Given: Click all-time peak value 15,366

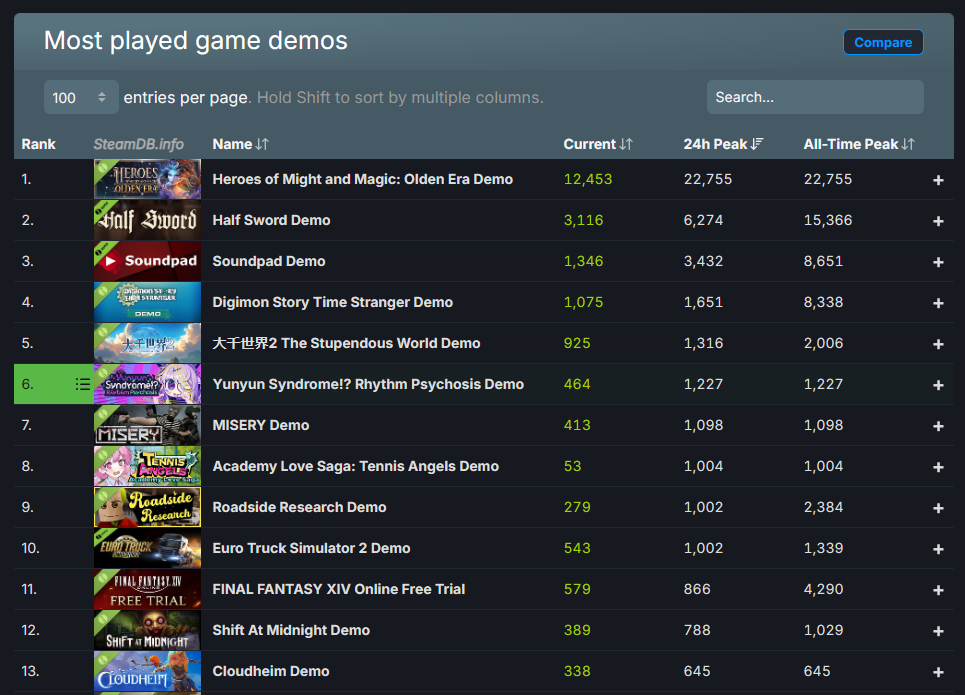Looking at the screenshot, I should click(x=828, y=220).
